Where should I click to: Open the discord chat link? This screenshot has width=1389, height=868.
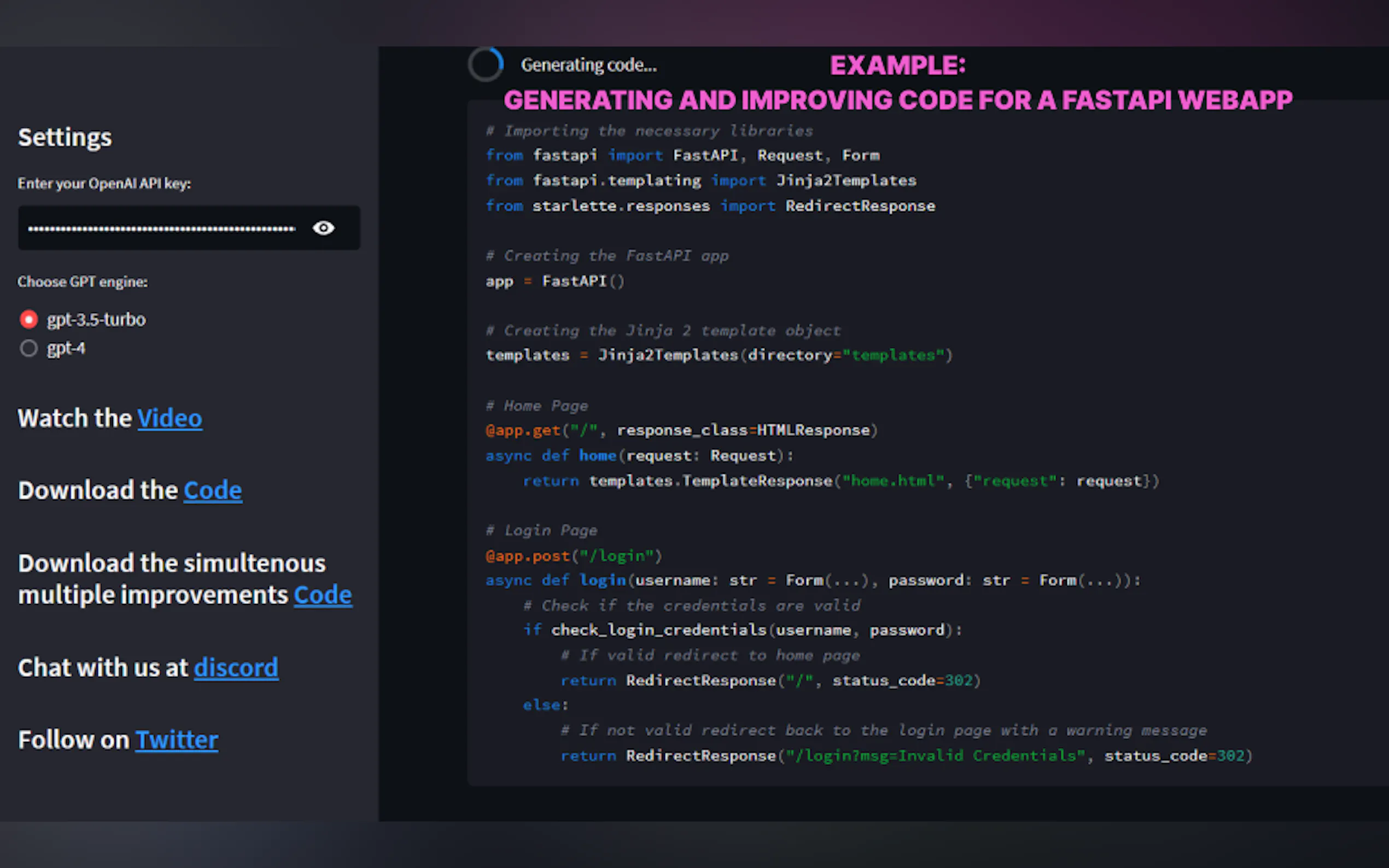coord(236,668)
